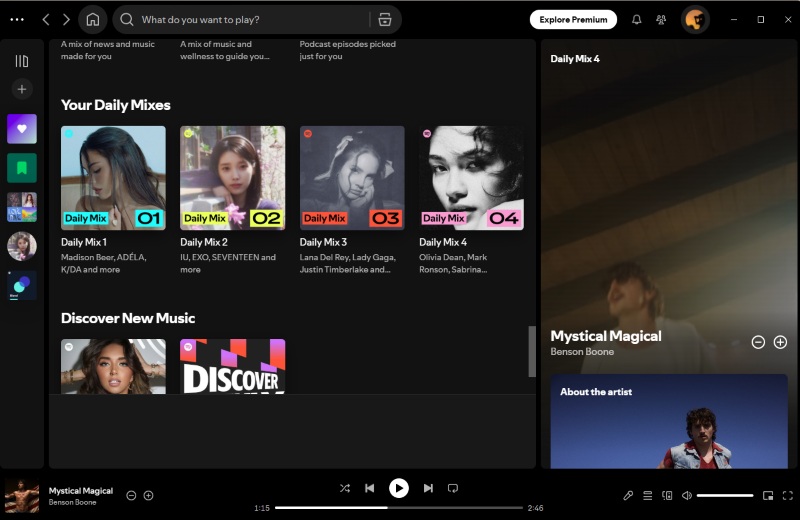Open Daily Mix 3 cover
This screenshot has width=800, height=520.
tap(352, 178)
